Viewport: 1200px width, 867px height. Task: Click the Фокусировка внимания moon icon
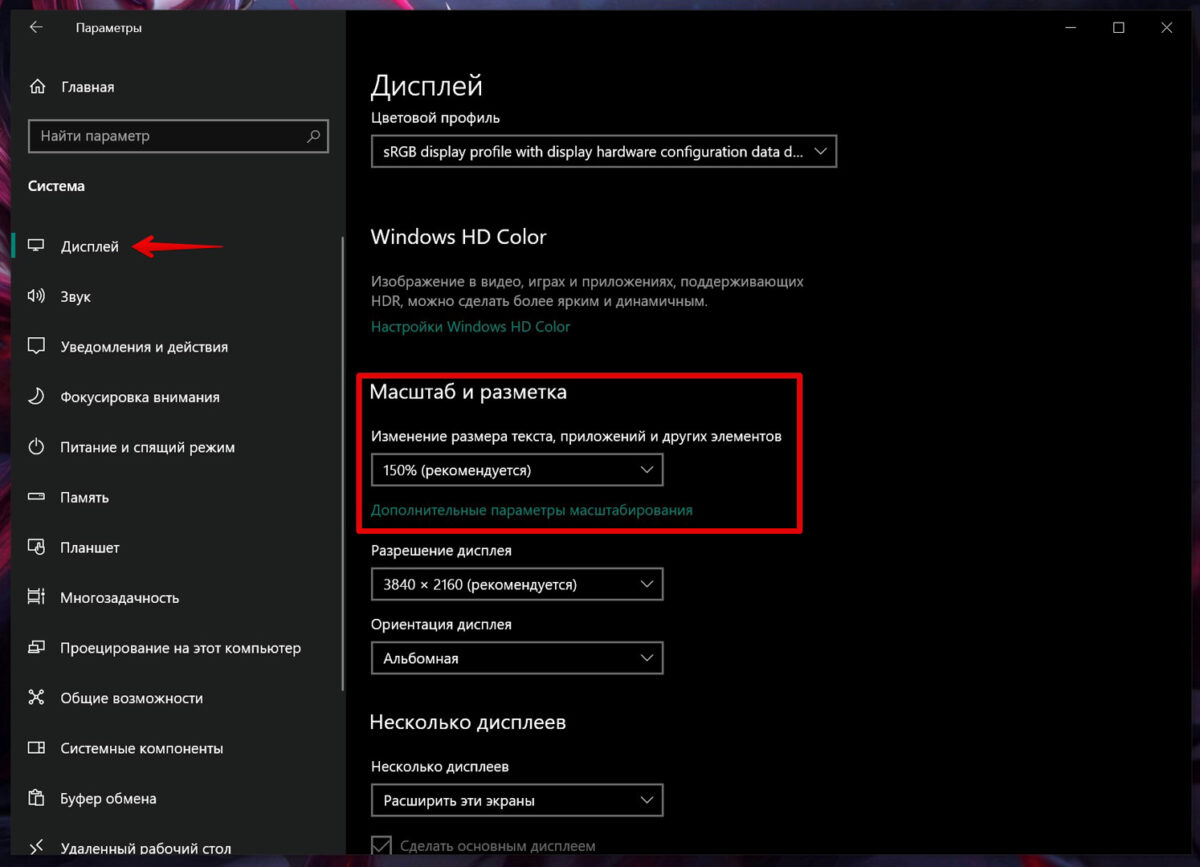coord(37,397)
